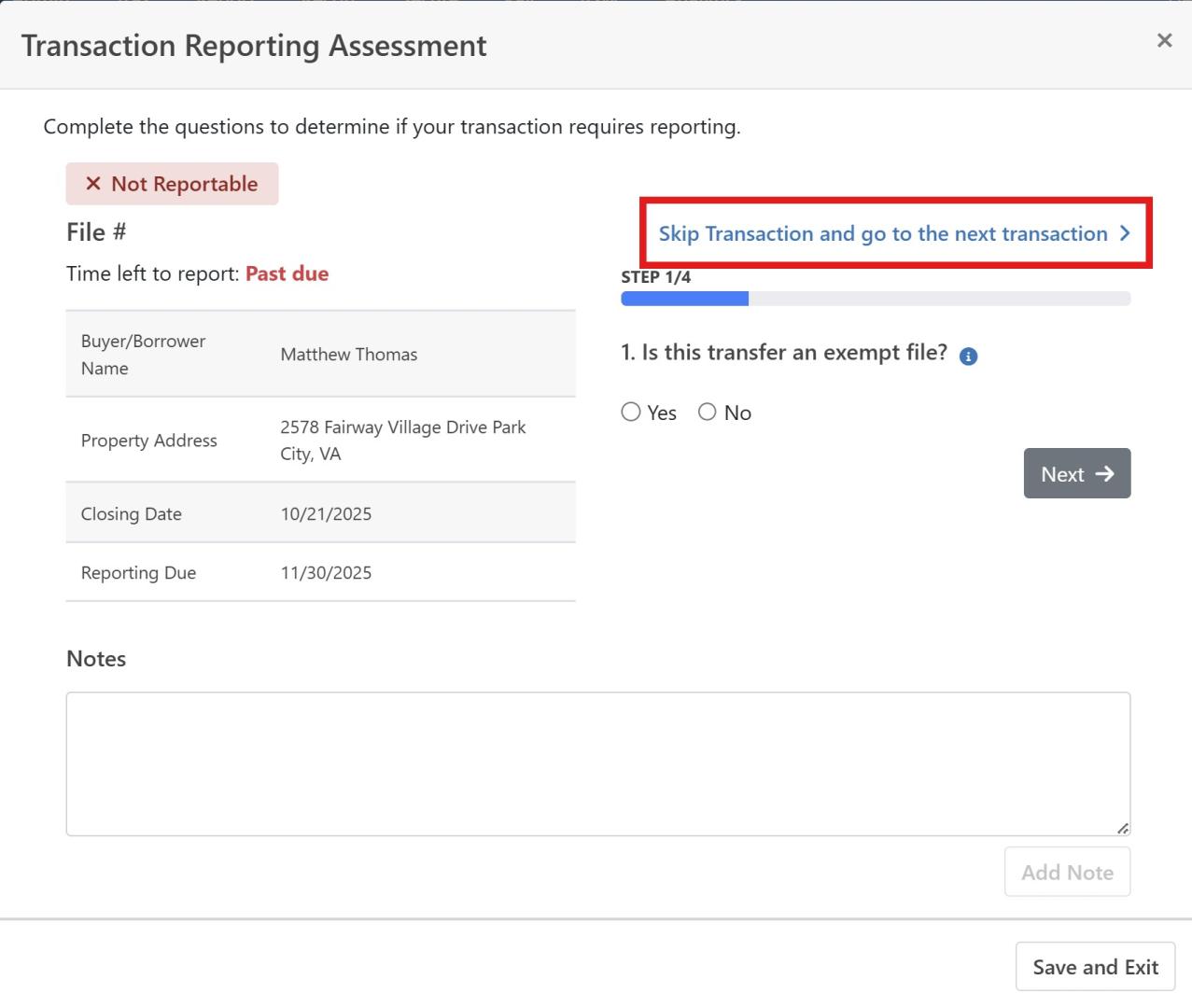Click the buyer name Matthew Thomas

tap(348, 355)
